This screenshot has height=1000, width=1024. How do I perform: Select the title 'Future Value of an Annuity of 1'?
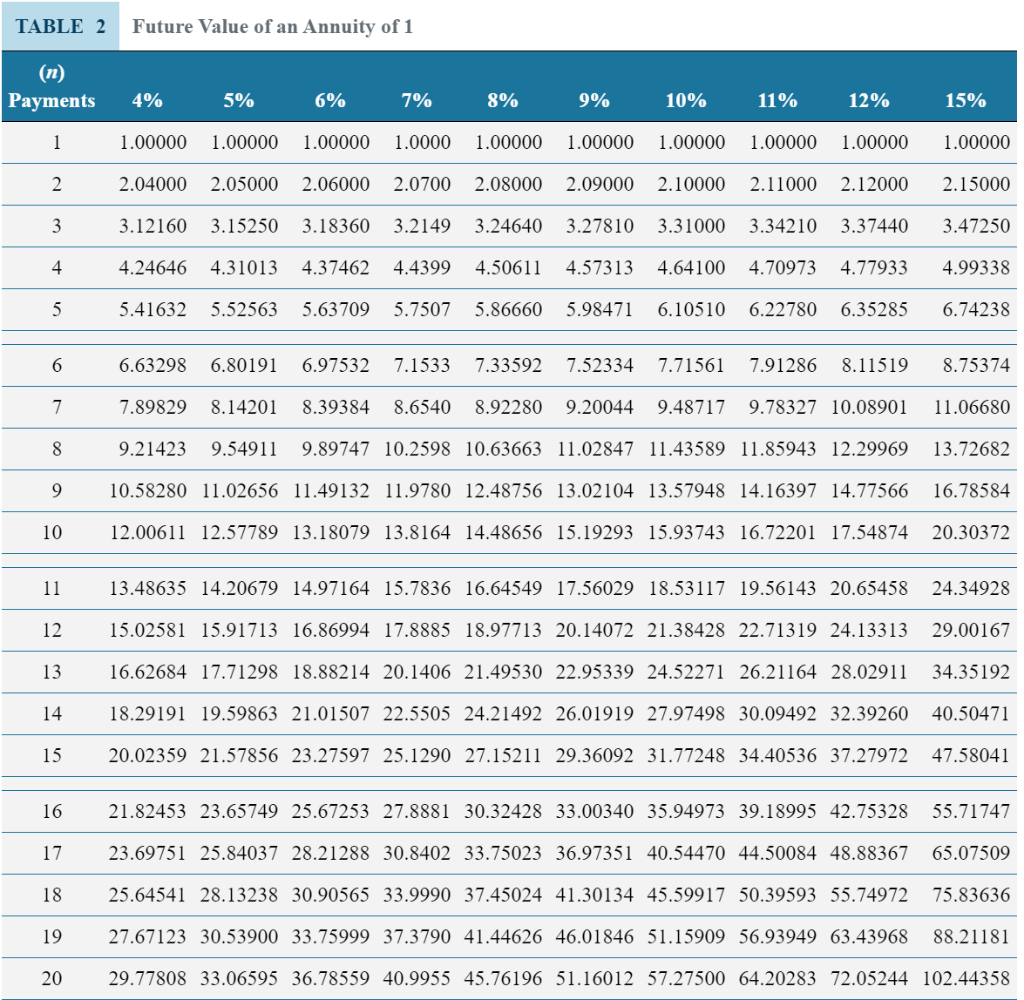(x=272, y=26)
